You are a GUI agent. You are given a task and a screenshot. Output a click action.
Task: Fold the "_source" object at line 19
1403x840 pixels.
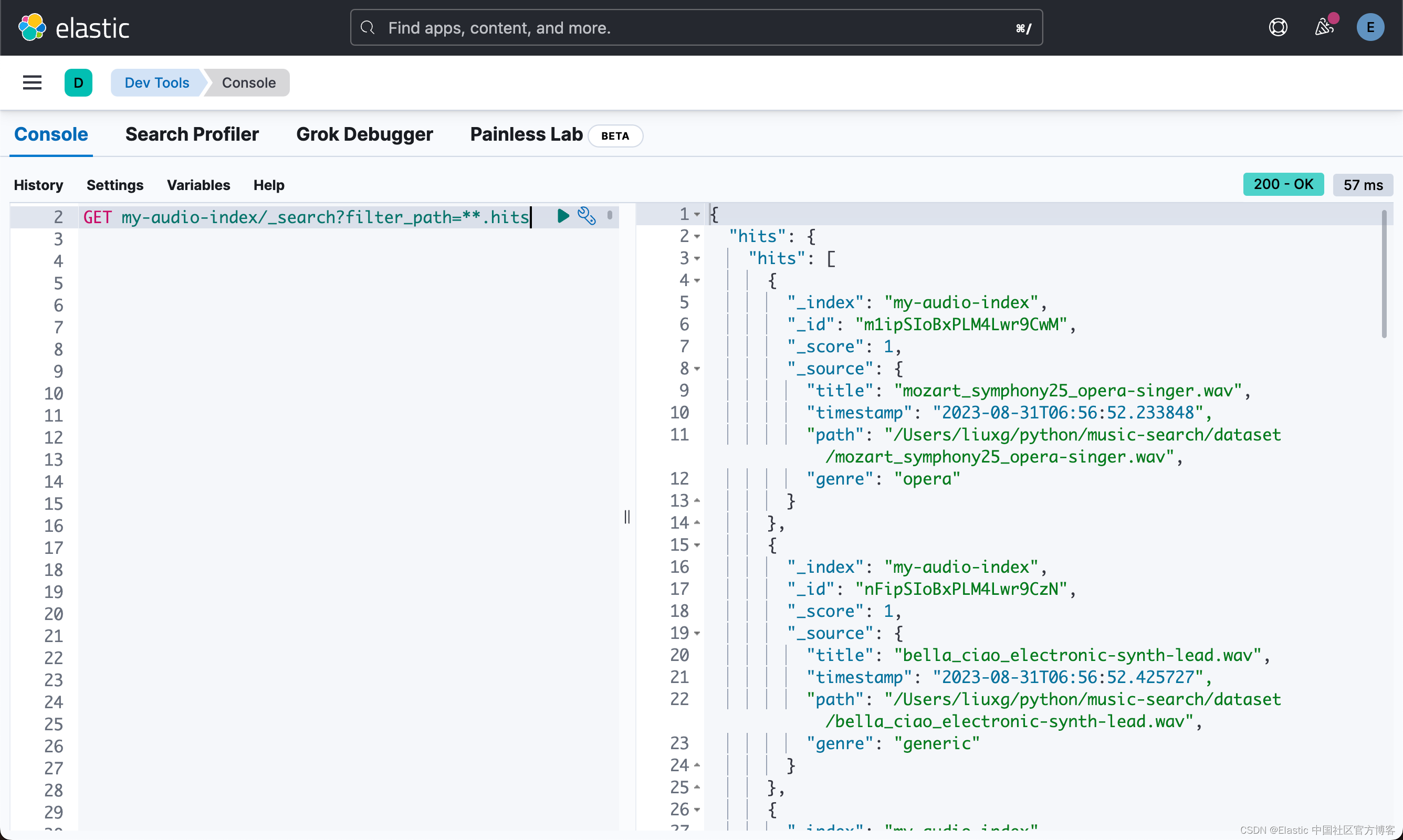click(x=697, y=633)
